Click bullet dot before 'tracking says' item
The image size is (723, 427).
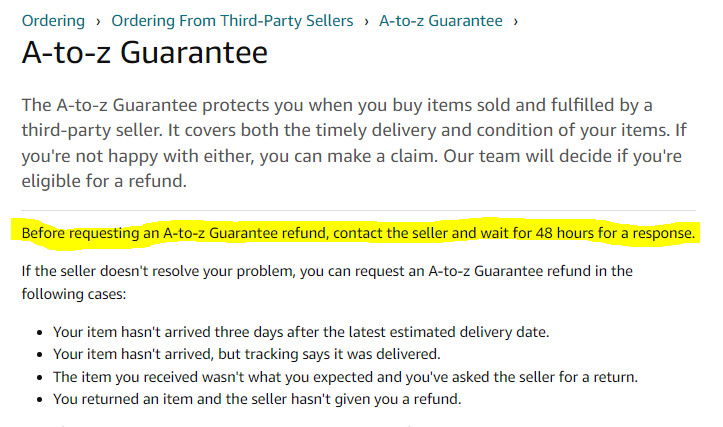40,355
